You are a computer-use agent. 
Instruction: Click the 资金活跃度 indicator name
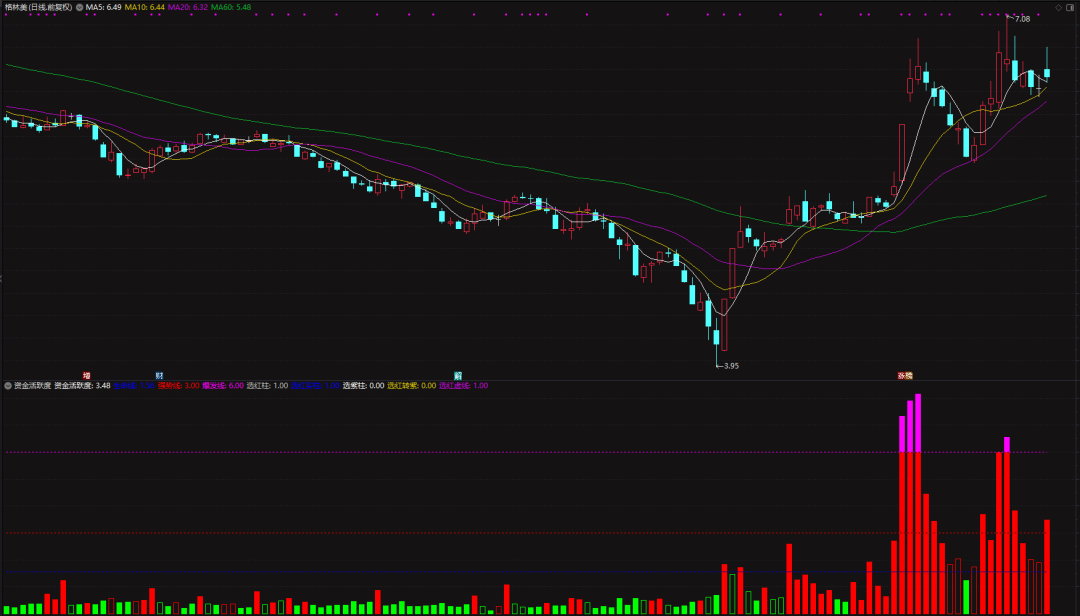click(33, 385)
